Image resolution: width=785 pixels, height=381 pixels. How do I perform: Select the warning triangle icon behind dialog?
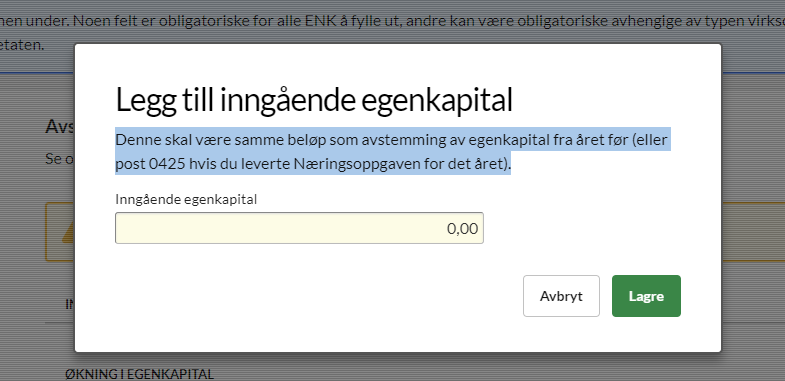(69, 233)
